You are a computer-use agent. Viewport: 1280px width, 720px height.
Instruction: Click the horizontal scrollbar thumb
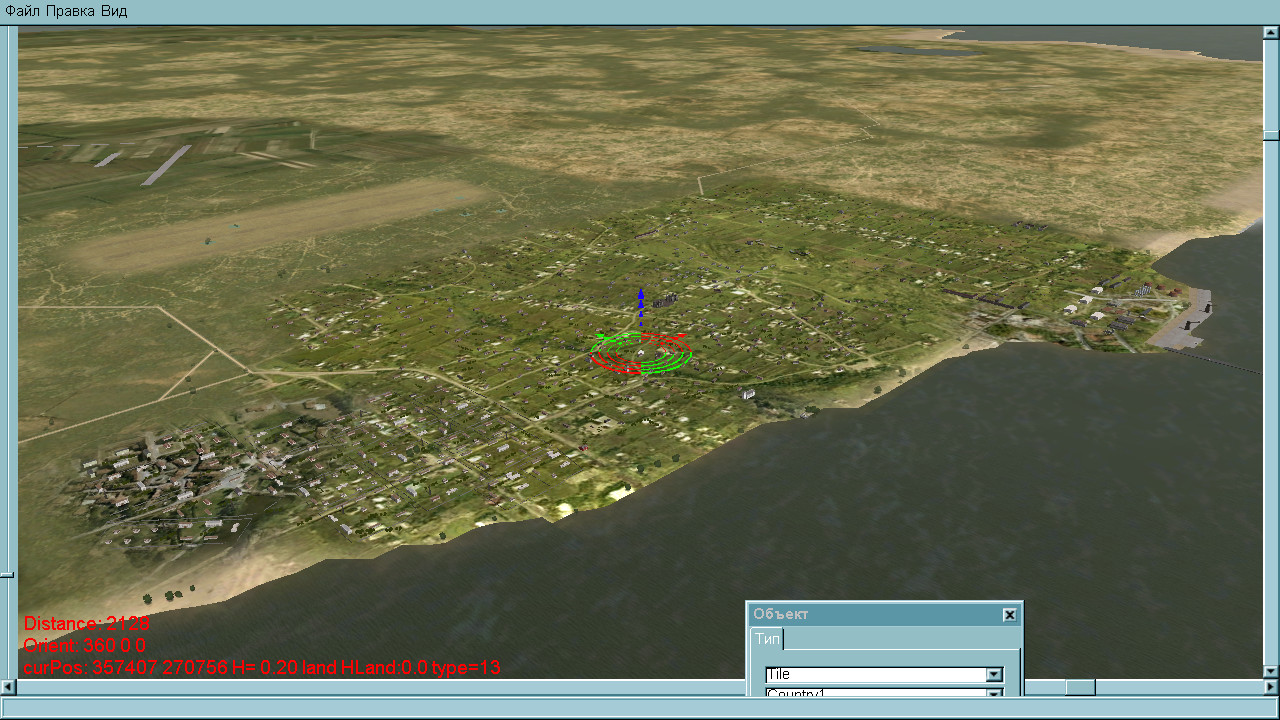point(1080,688)
